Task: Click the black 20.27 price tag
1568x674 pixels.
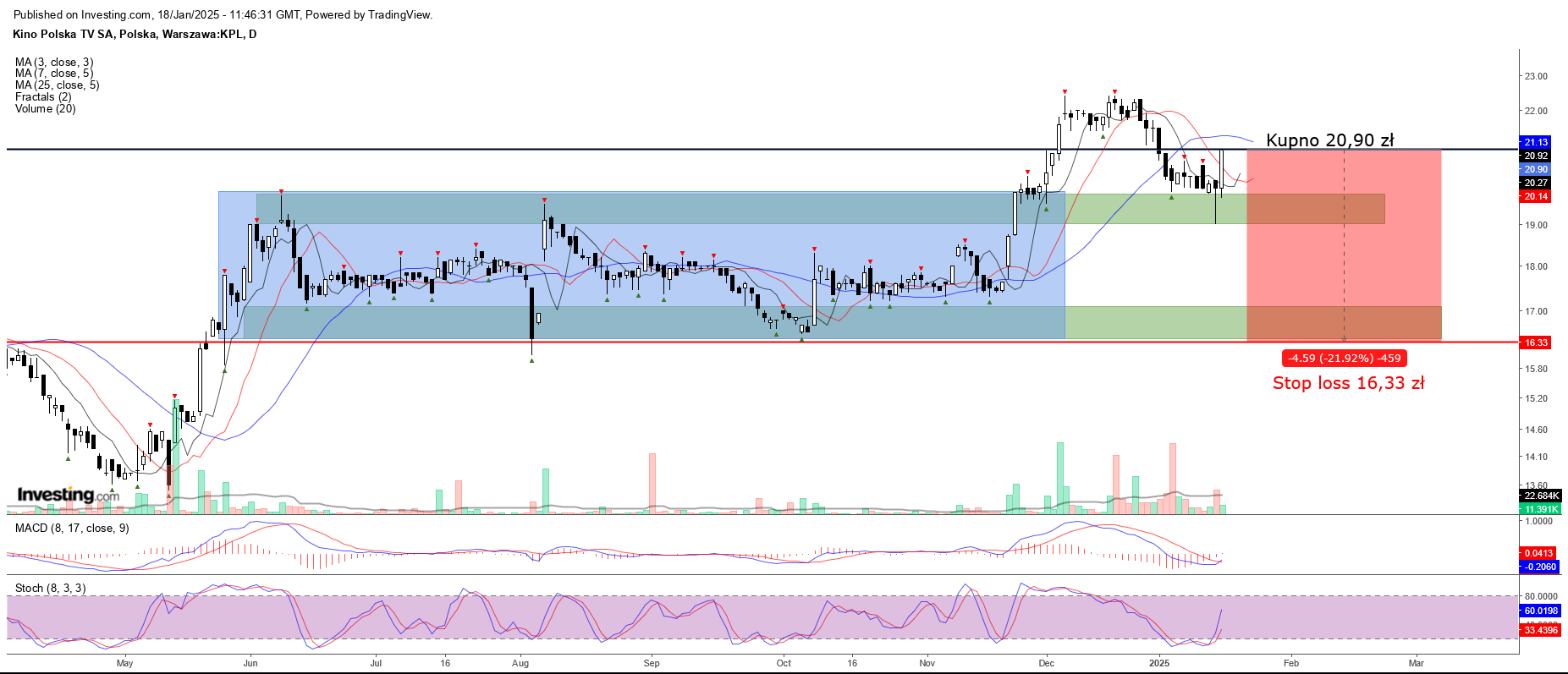Action: coord(1536,183)
